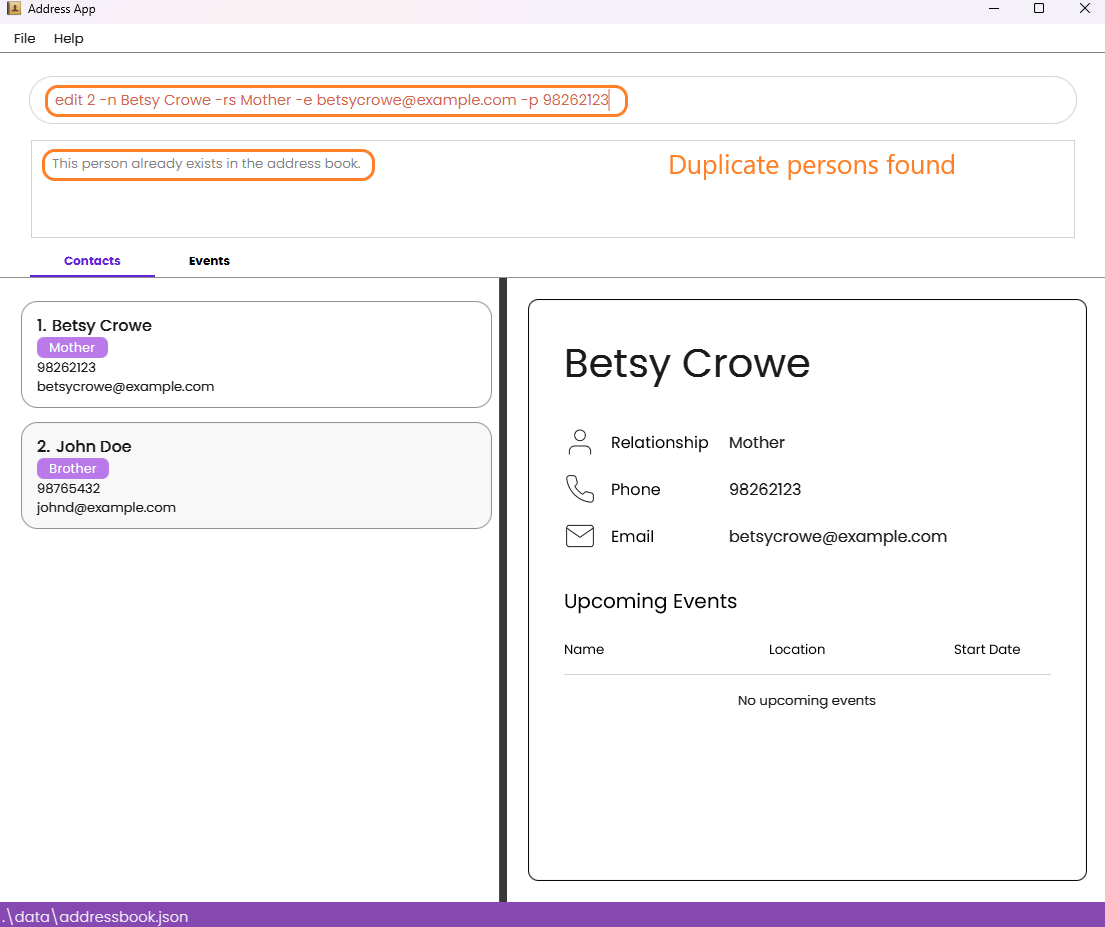Select the Betsy Crowe contact card
Viewport: 1105px width, 927px height.
pyautogui.click(x=257, y=355)
